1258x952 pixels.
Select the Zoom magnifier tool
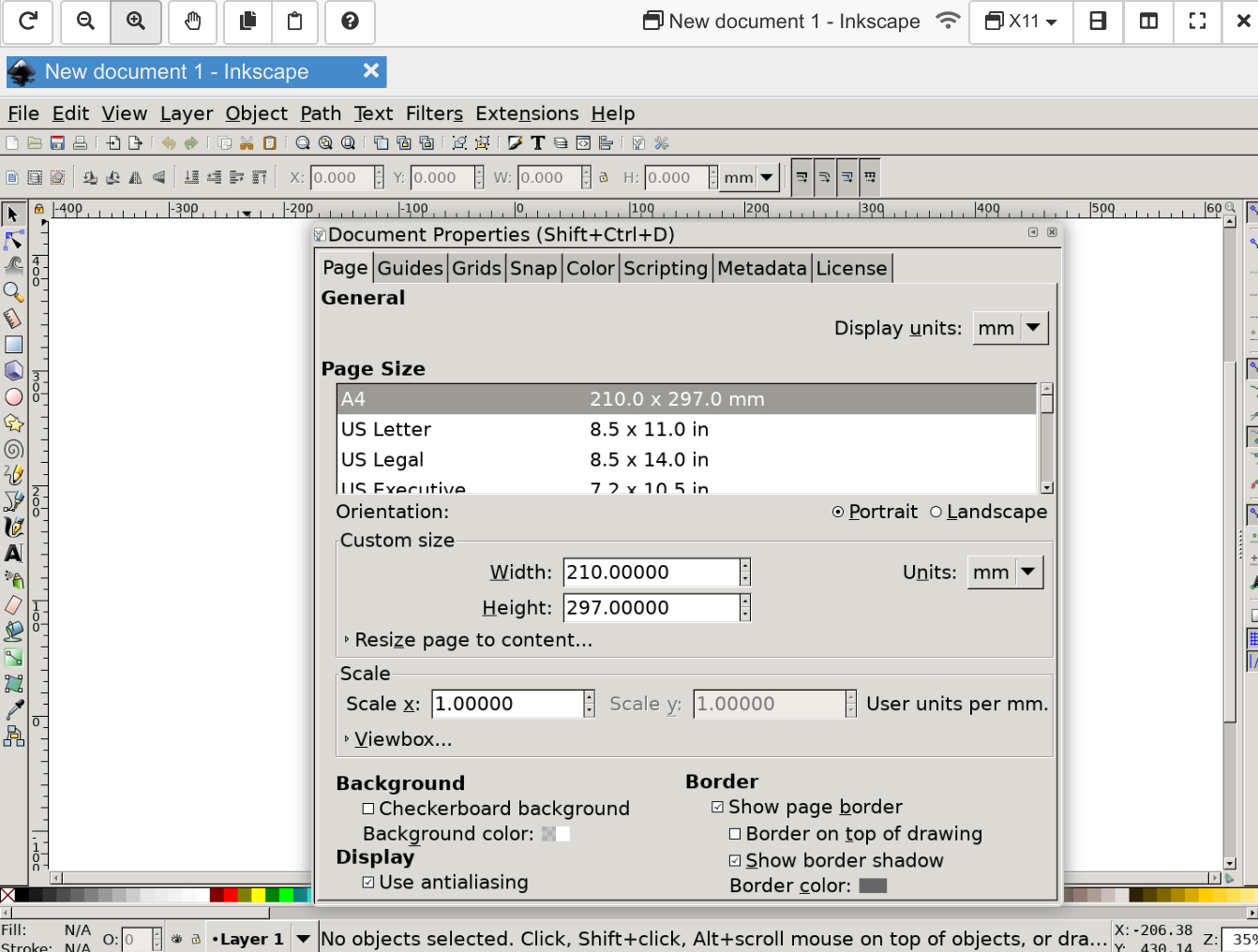(13, 292)
